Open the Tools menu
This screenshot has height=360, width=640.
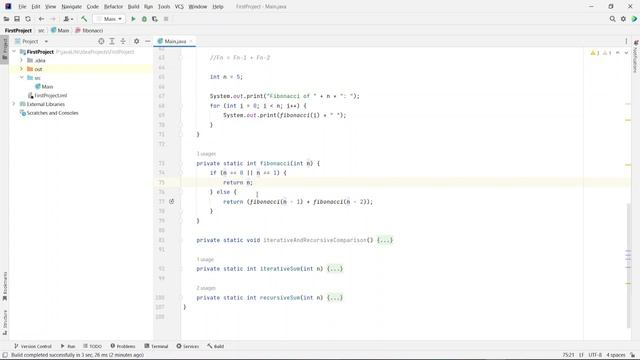164,7
